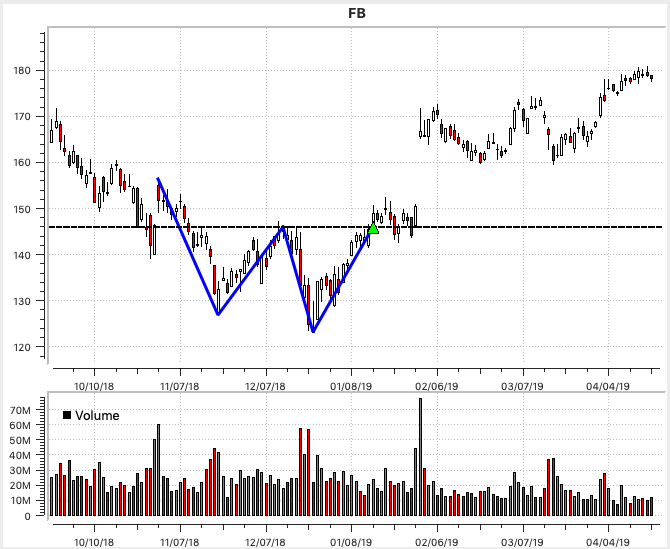Click 12/07/18 date under price chart

[x=265, y=387]
